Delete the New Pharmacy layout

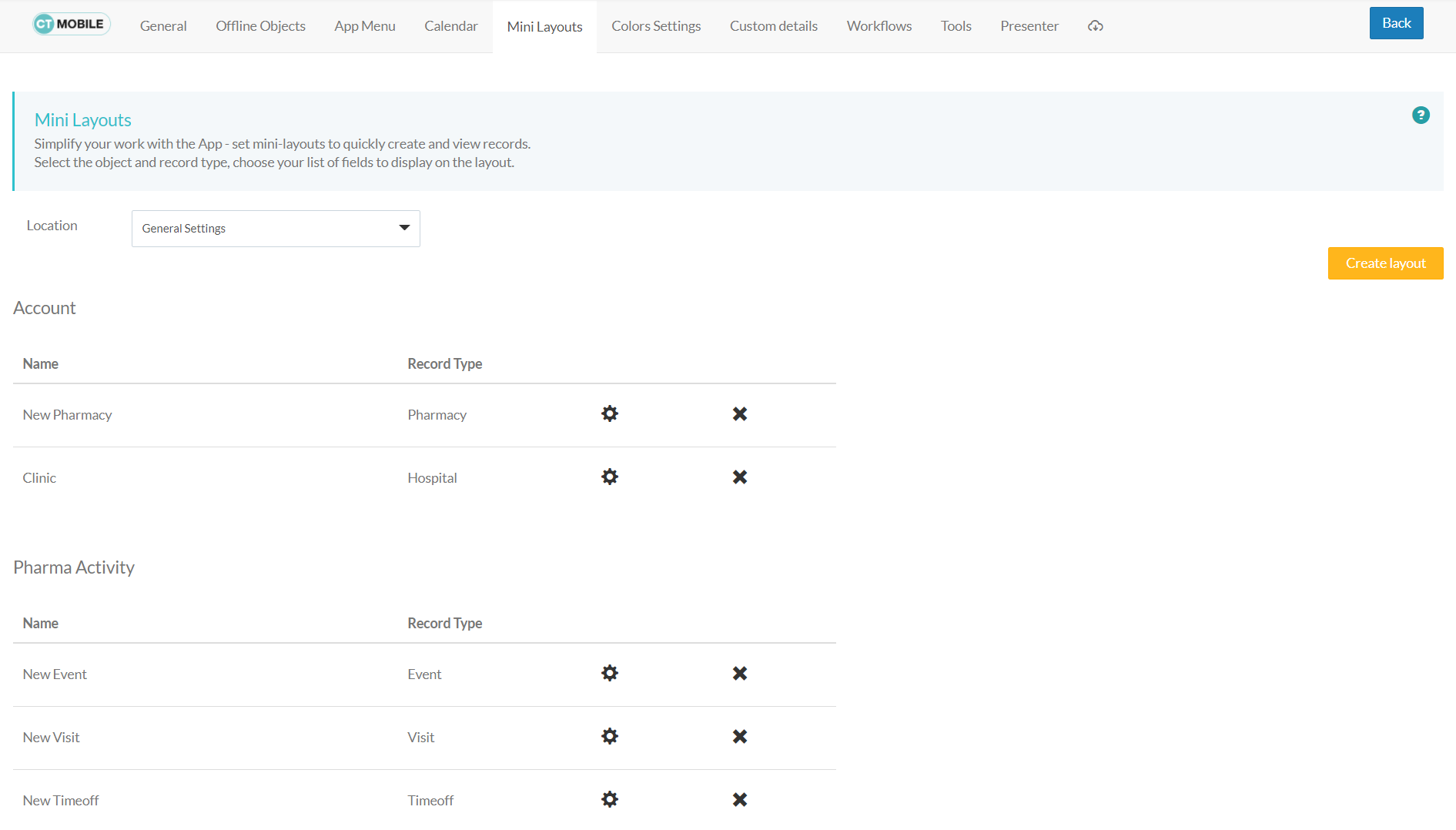coord(739,414)
